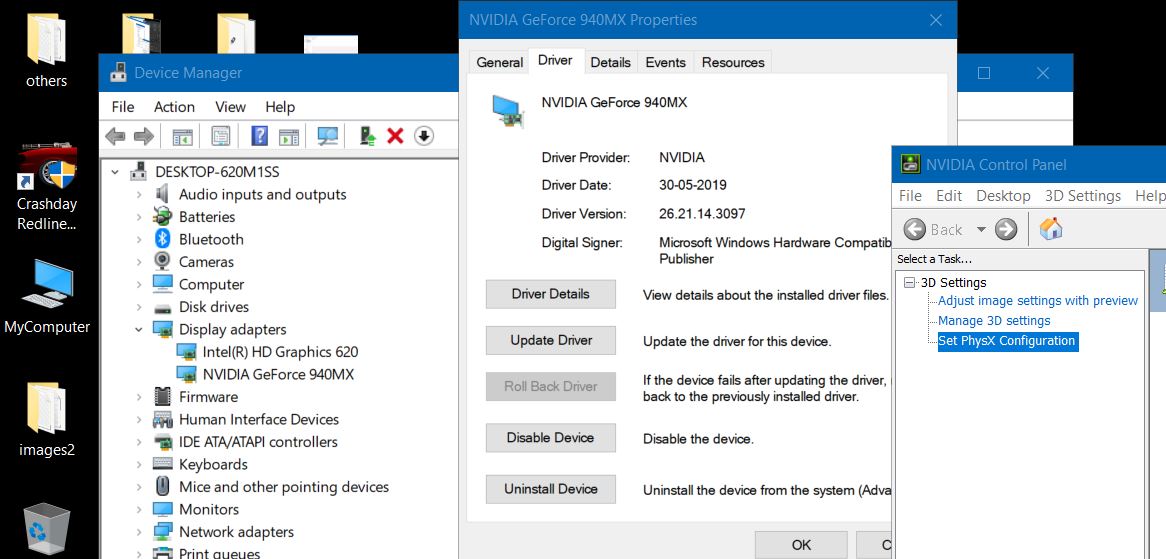Expand Audio inputs and outputs category
Image resolution: width=1166 pixels, height=559 pixels.
[x=138, y=195]
